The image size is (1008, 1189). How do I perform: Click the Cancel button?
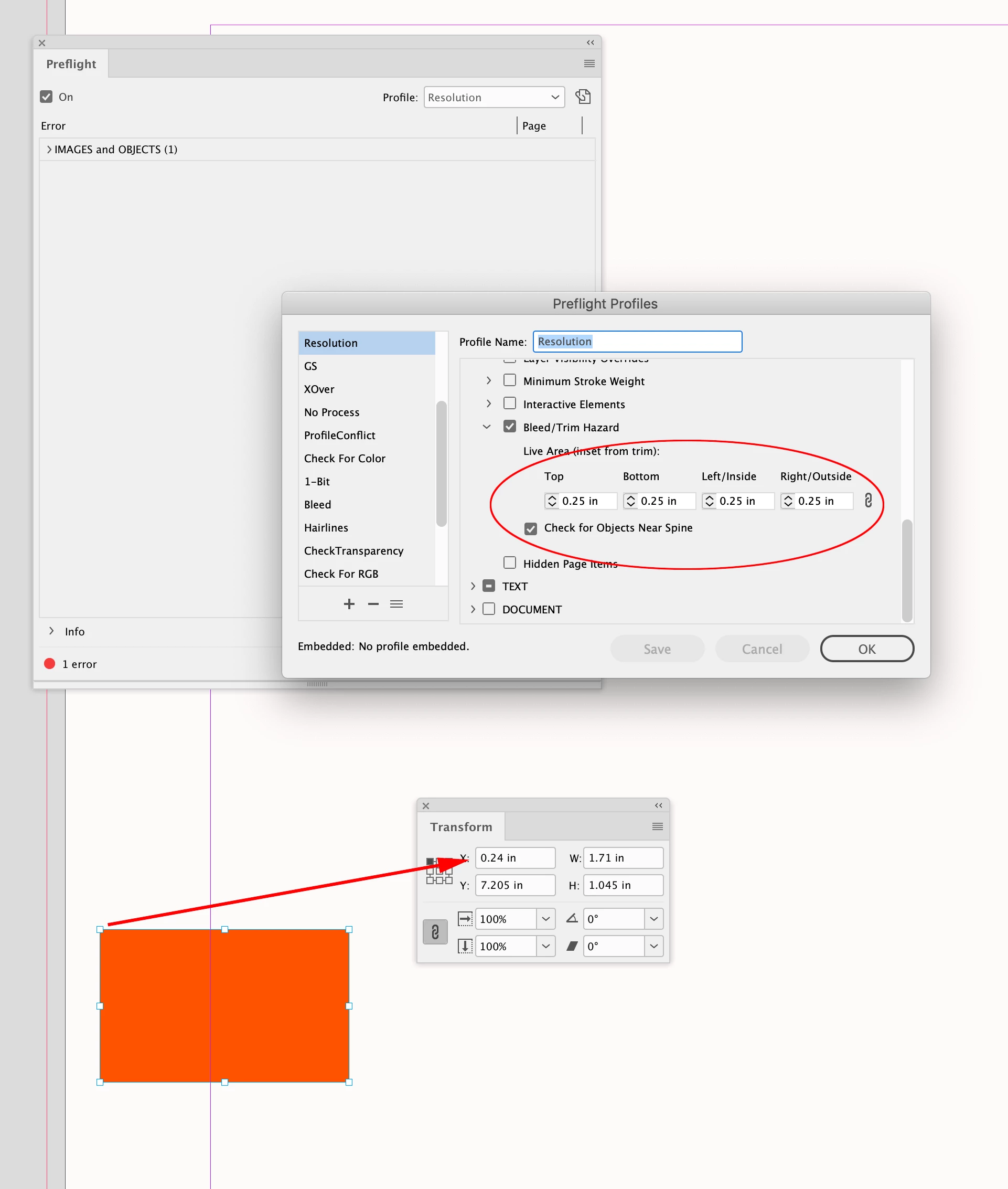point(762,649)
